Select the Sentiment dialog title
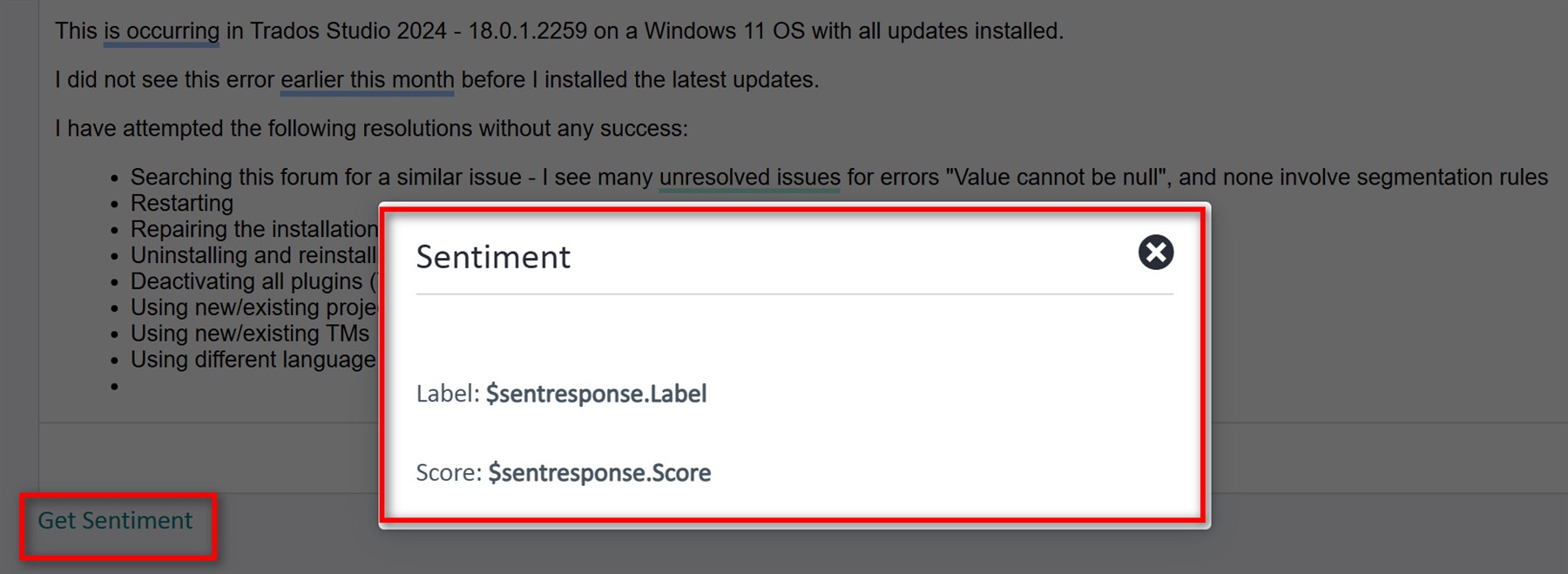The height and width of the screenshot is (574, 1568). point(494,256)
